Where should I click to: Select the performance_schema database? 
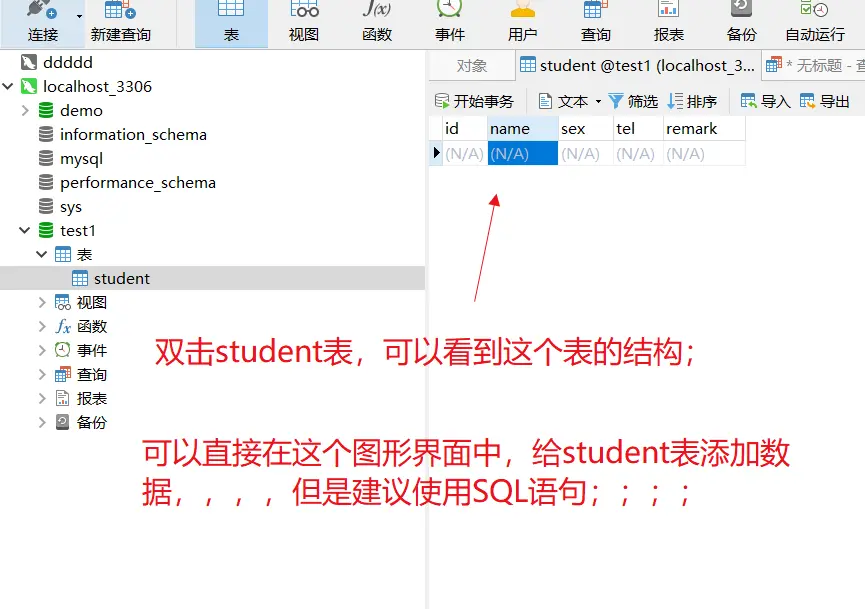coord(137,183)
